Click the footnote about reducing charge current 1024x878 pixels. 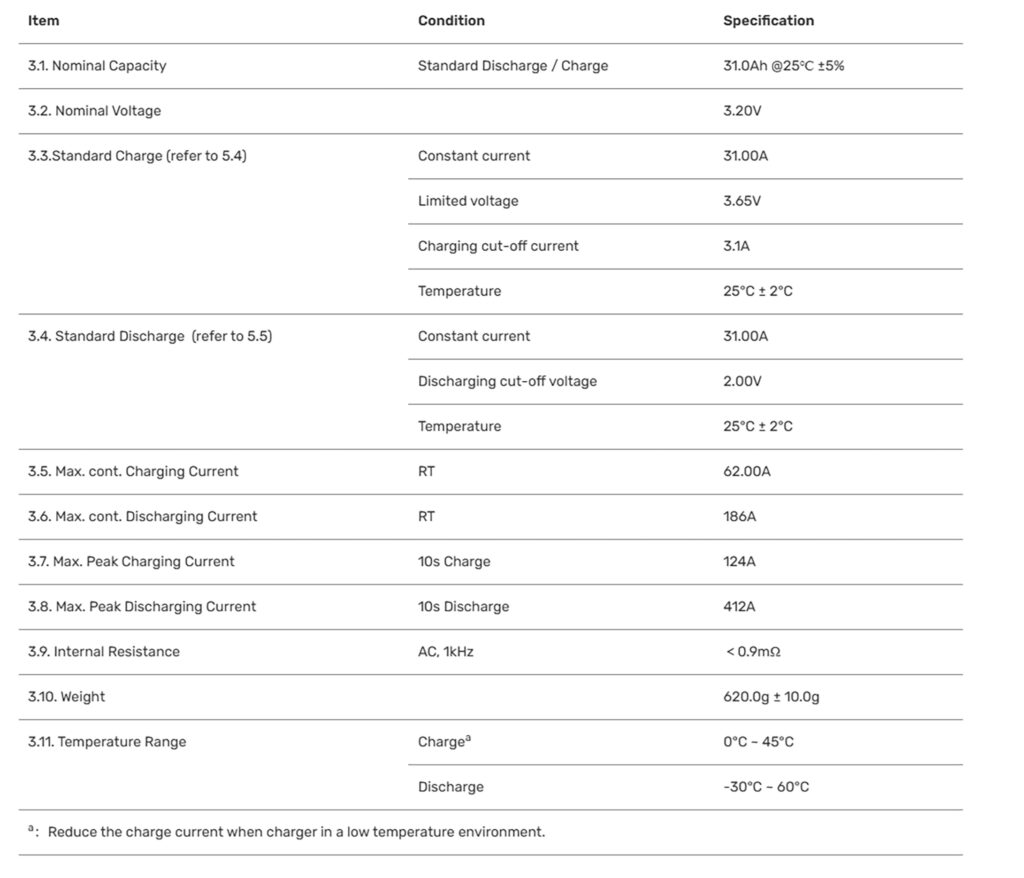tap(296, 832)
